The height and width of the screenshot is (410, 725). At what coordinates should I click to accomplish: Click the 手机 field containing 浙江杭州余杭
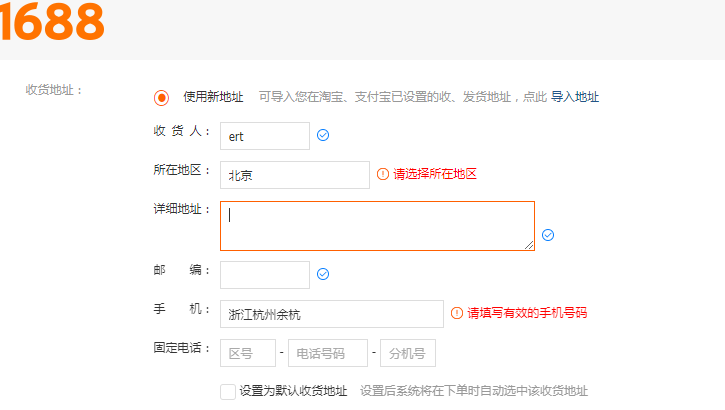pos(331,314)
